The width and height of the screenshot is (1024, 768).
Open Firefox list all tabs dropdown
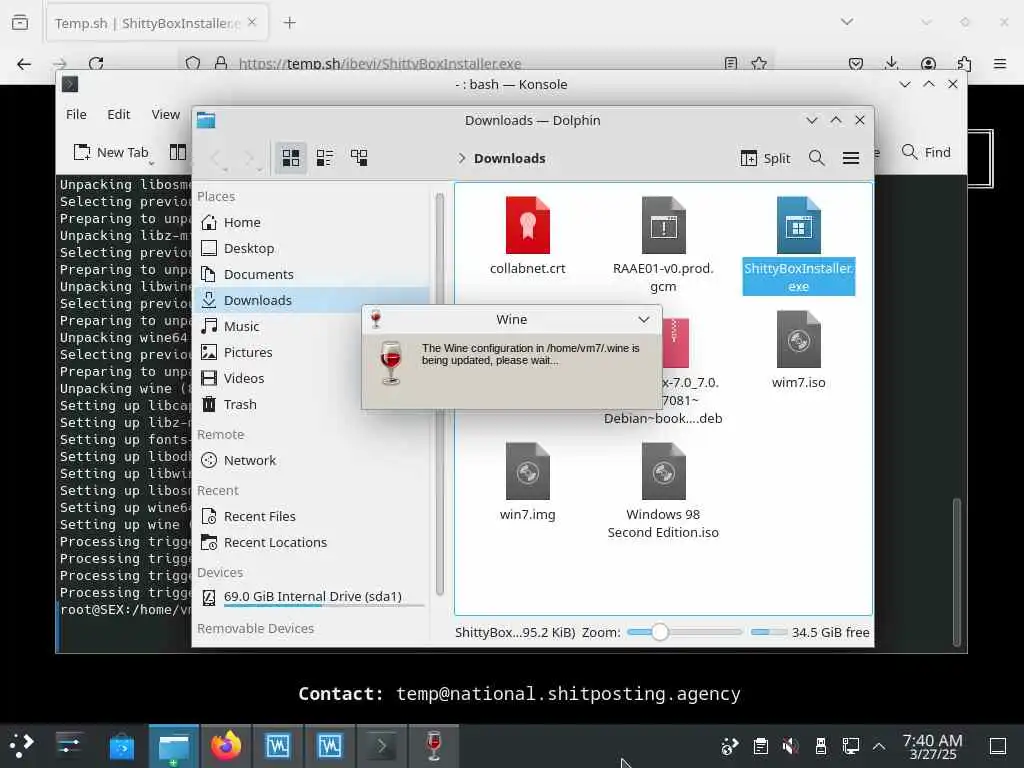847,22
